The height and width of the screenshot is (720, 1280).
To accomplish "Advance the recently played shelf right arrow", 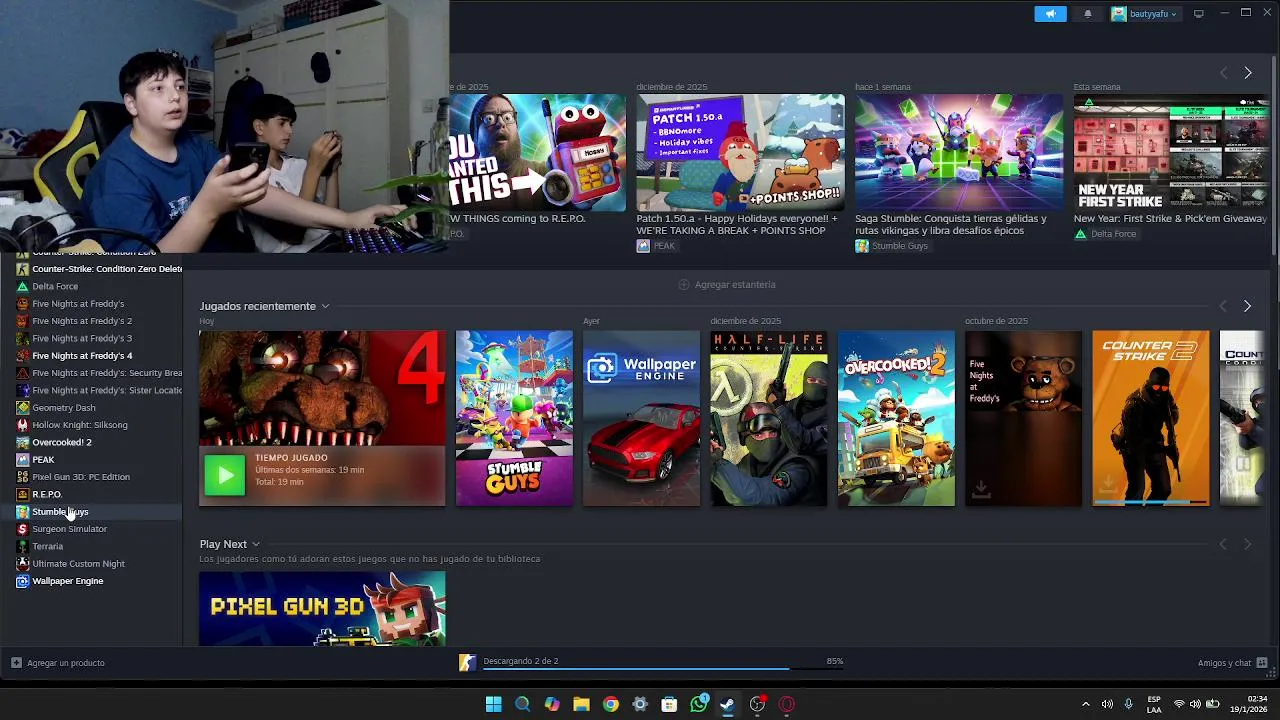I will tap(1247, 306).
